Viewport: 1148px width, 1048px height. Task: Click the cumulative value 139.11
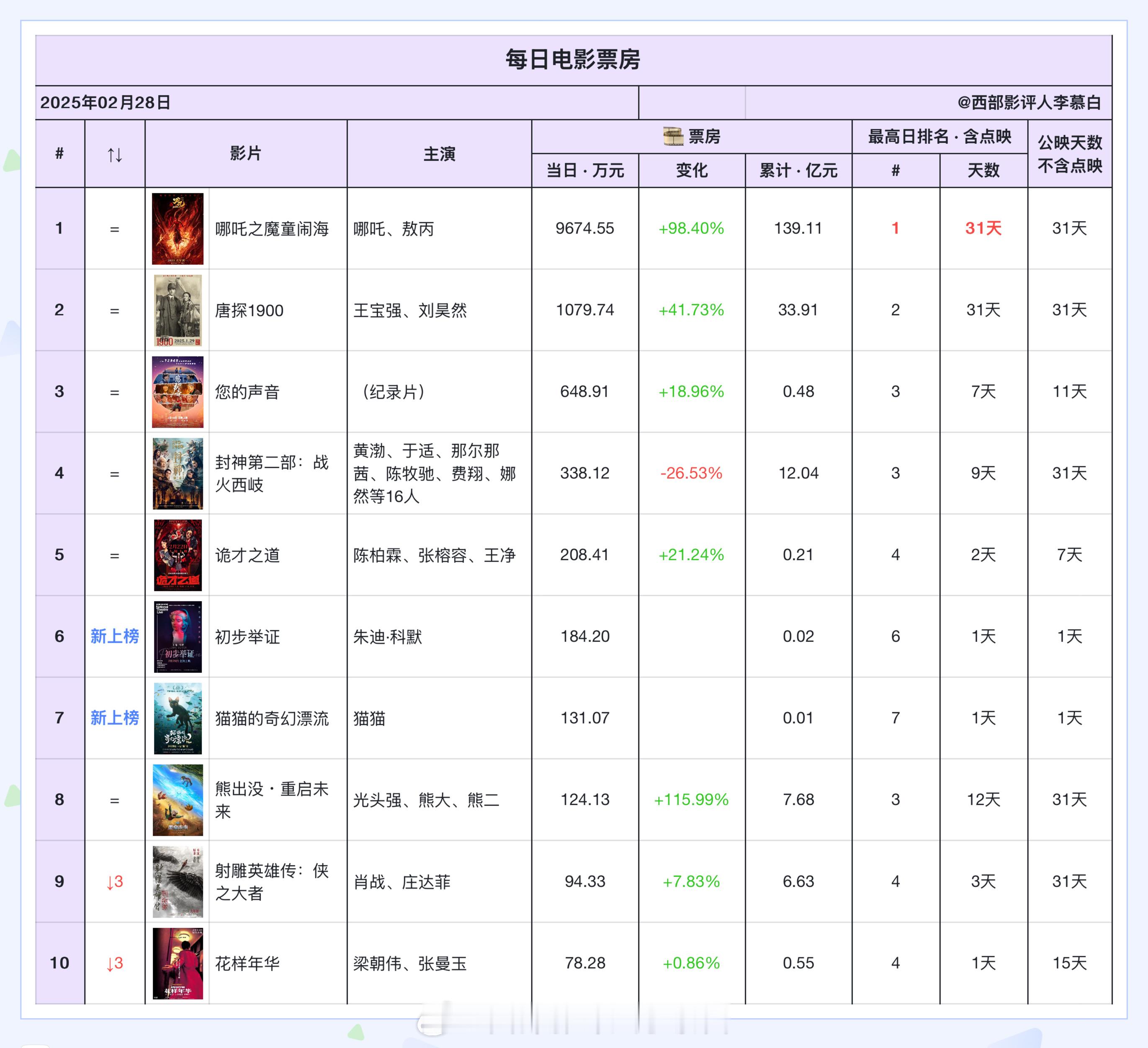[x=798, y=228]
